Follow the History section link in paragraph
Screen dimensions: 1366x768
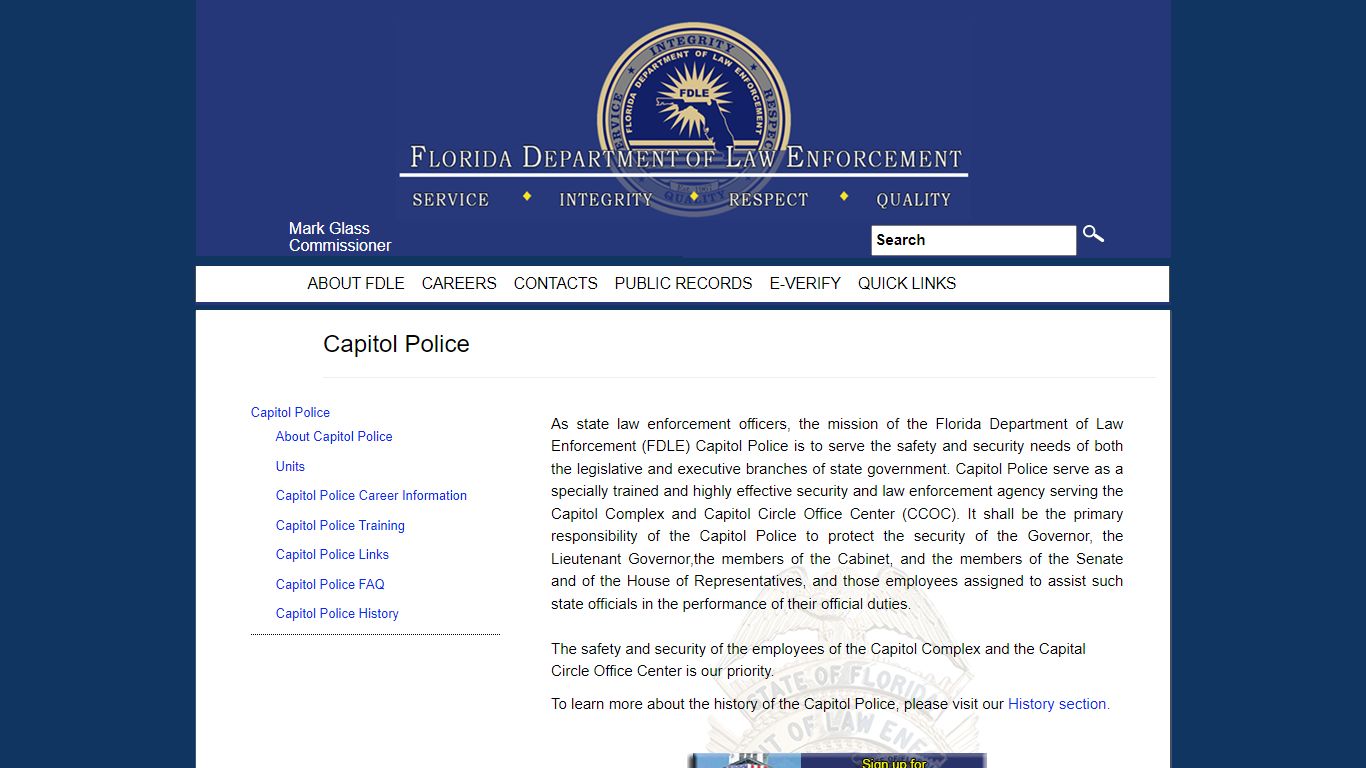(x=1059, y=704)
